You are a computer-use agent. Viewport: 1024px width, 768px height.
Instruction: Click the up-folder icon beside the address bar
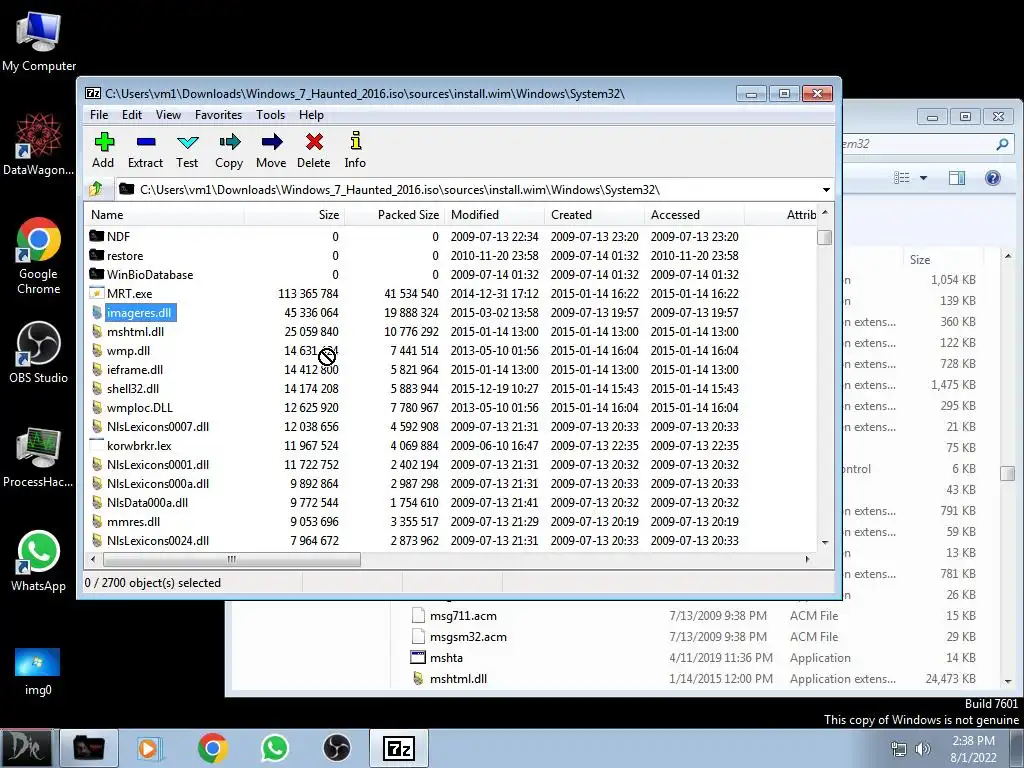(97, 189)
